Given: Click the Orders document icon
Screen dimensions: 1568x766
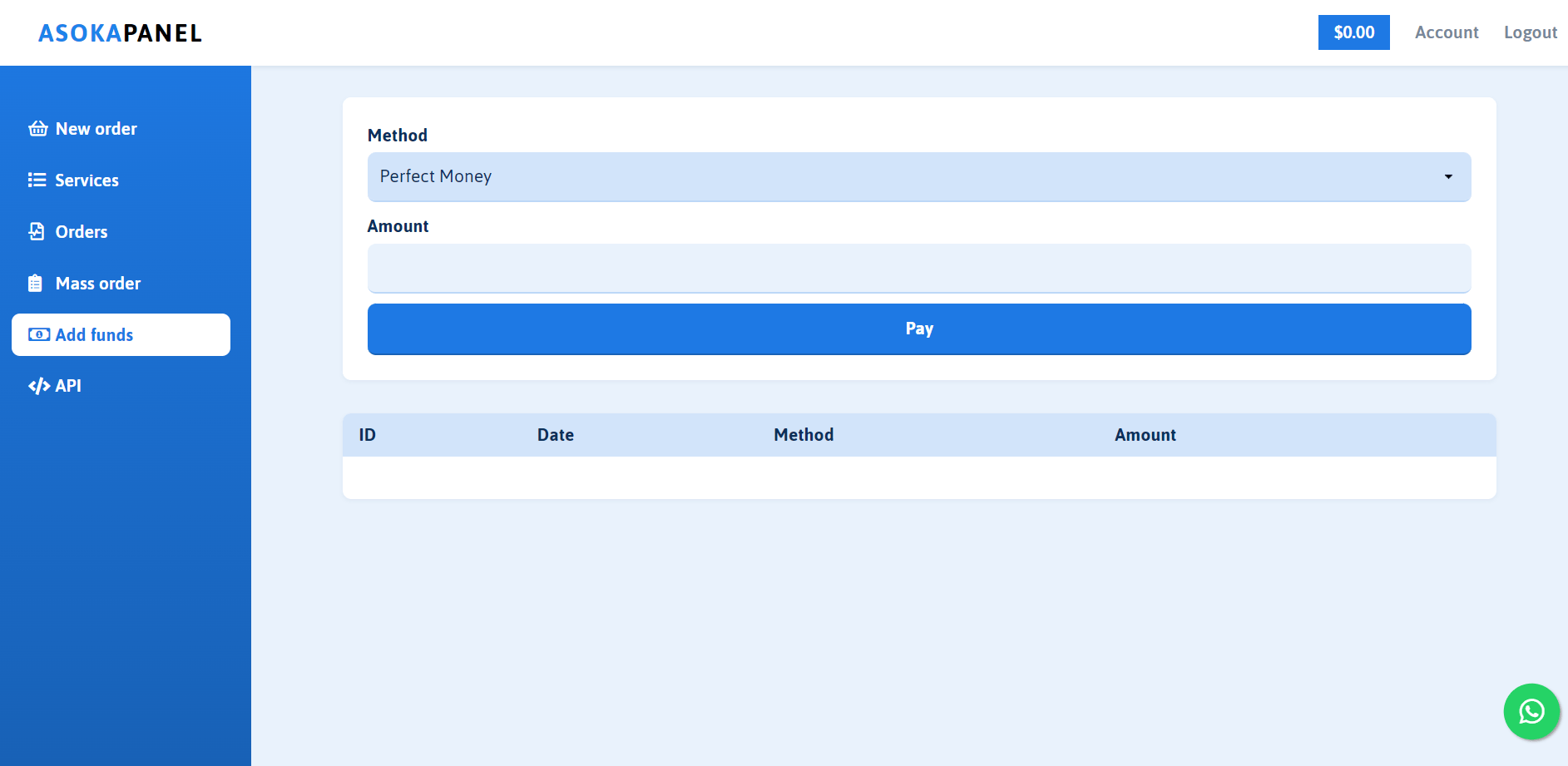Looking at the screenshot, I should click(37, 232).
